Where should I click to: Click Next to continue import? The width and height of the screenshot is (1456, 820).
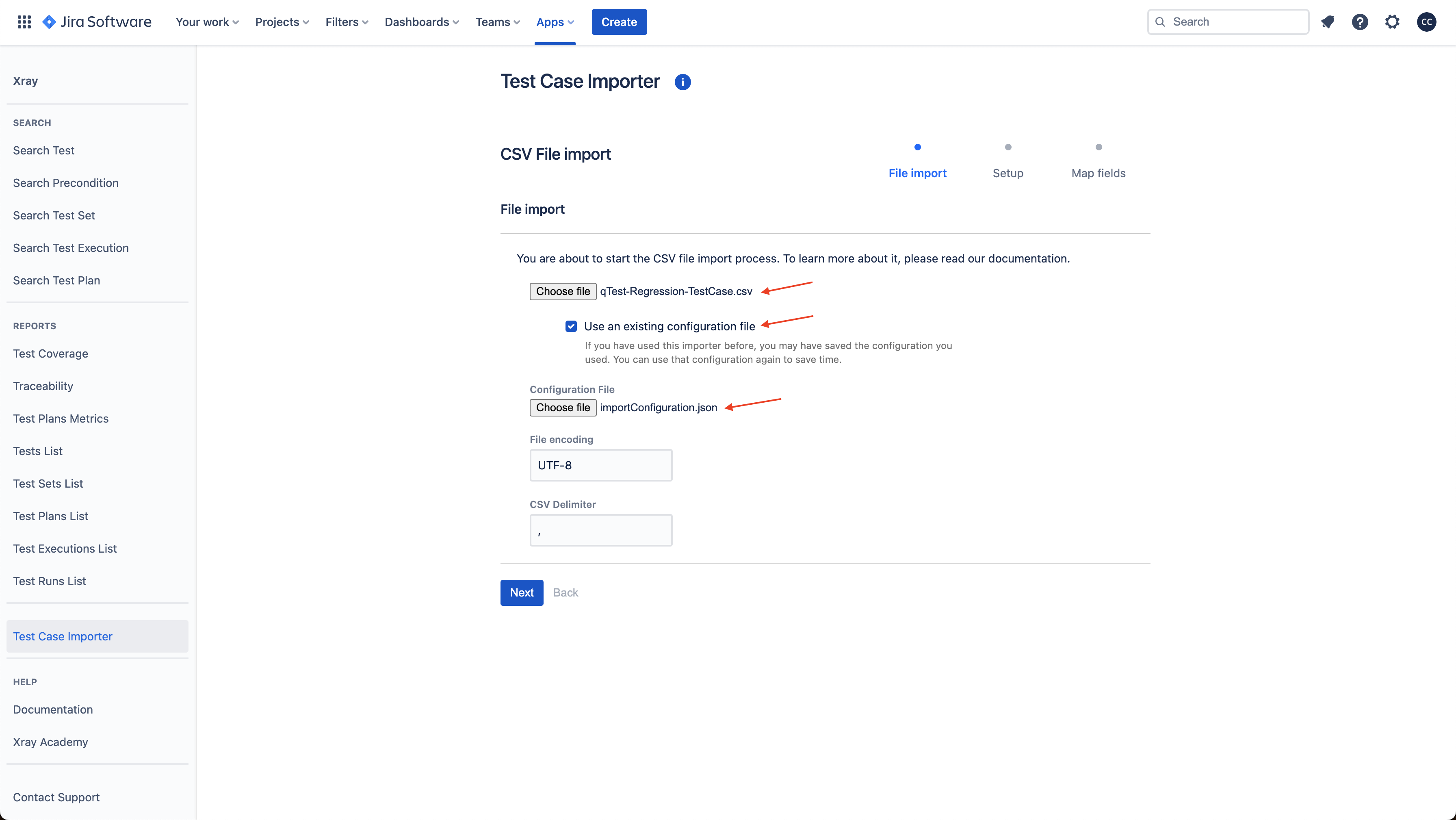(x=522, y=593)
